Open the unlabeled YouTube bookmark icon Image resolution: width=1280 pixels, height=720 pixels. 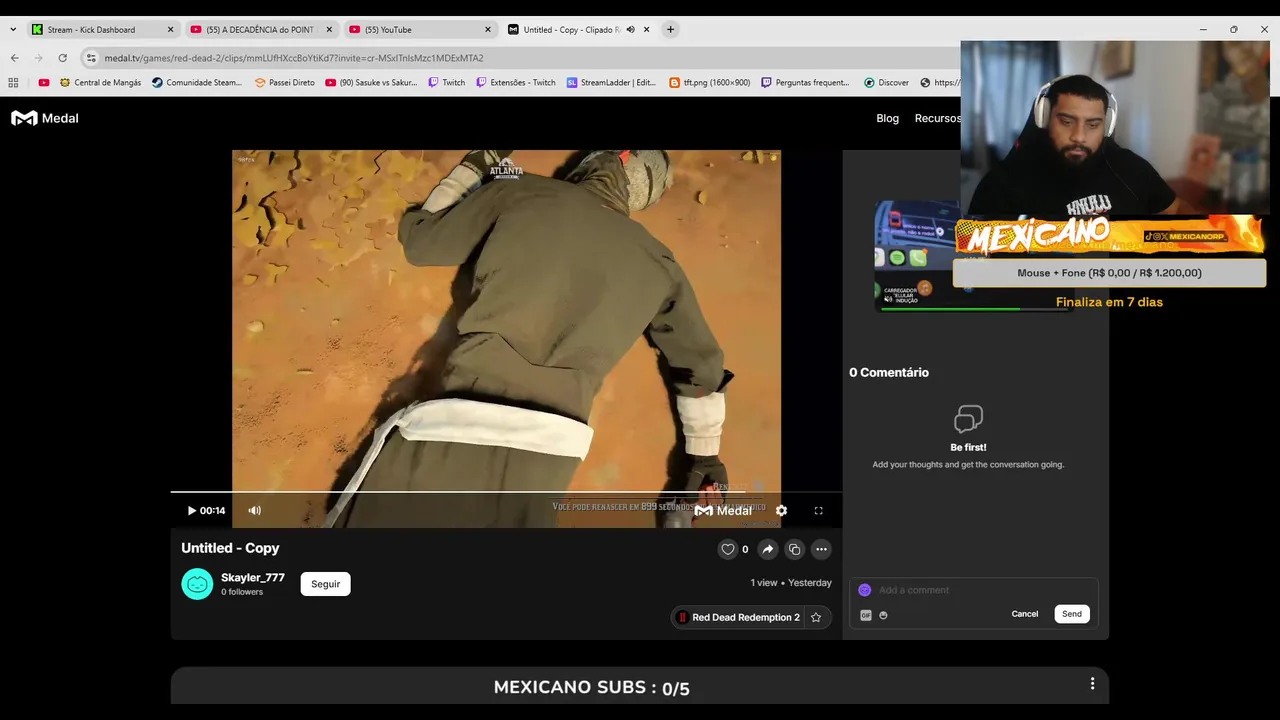[44, 83]
